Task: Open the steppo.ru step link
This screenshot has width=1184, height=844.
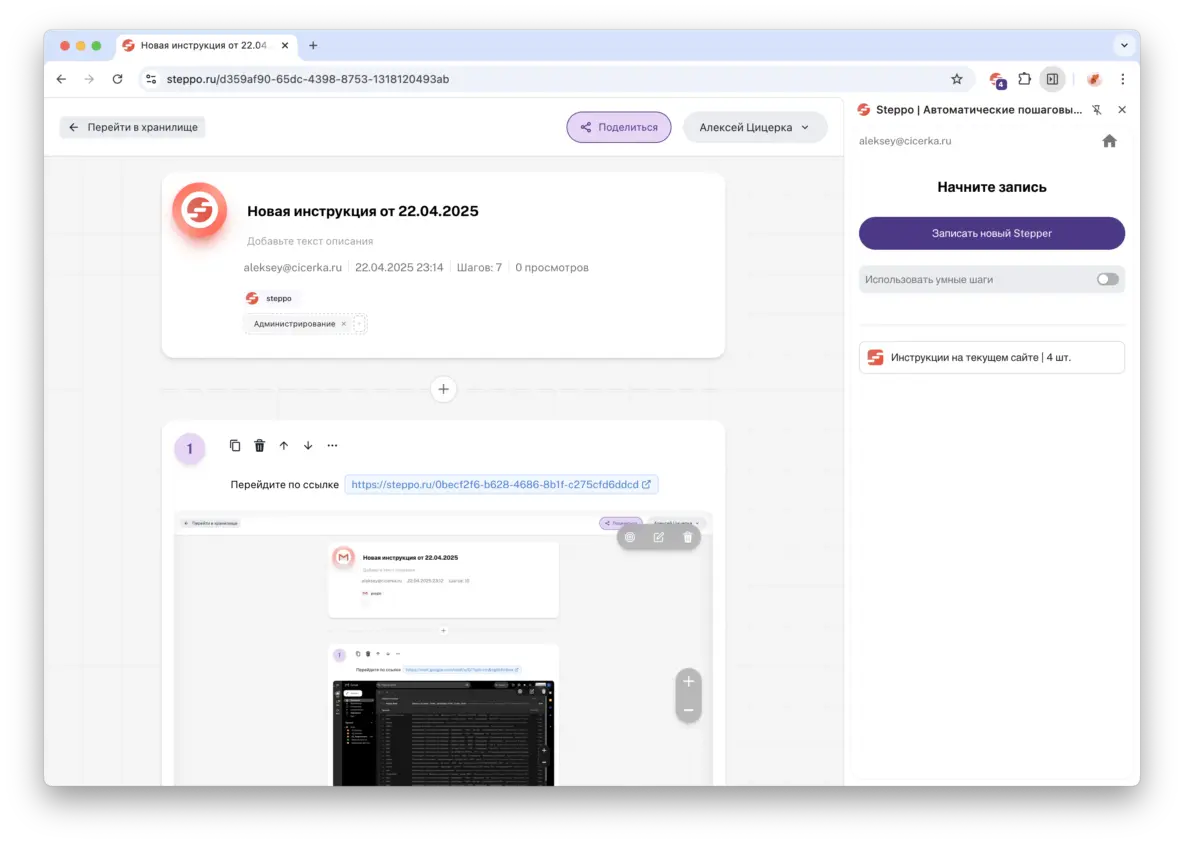Action: pyautogui.click(x=501, y=485)
